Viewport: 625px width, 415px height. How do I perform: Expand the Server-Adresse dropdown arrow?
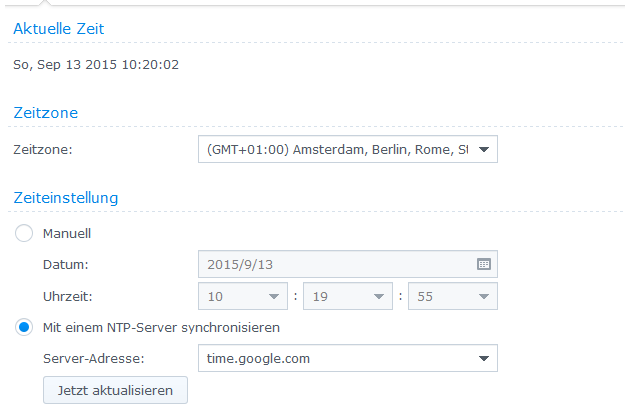click(484, 358)
